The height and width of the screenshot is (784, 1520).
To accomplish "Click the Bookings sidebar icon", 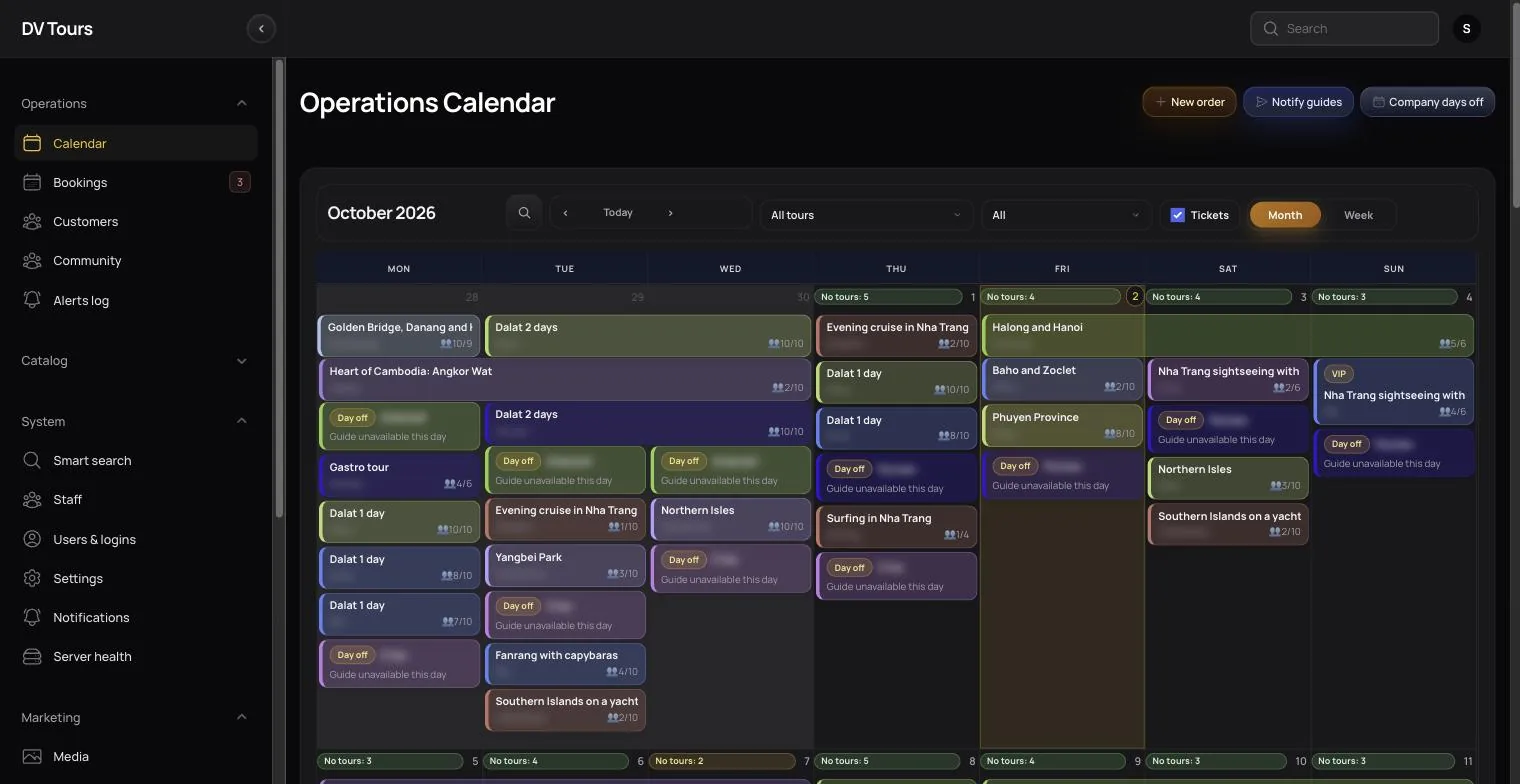I will [32, 182].
